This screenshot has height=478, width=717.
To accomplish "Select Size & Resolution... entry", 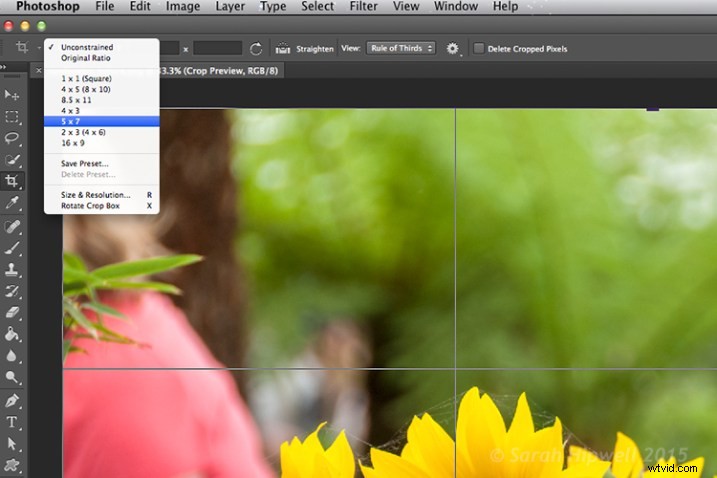I will [x=102, y=195].
